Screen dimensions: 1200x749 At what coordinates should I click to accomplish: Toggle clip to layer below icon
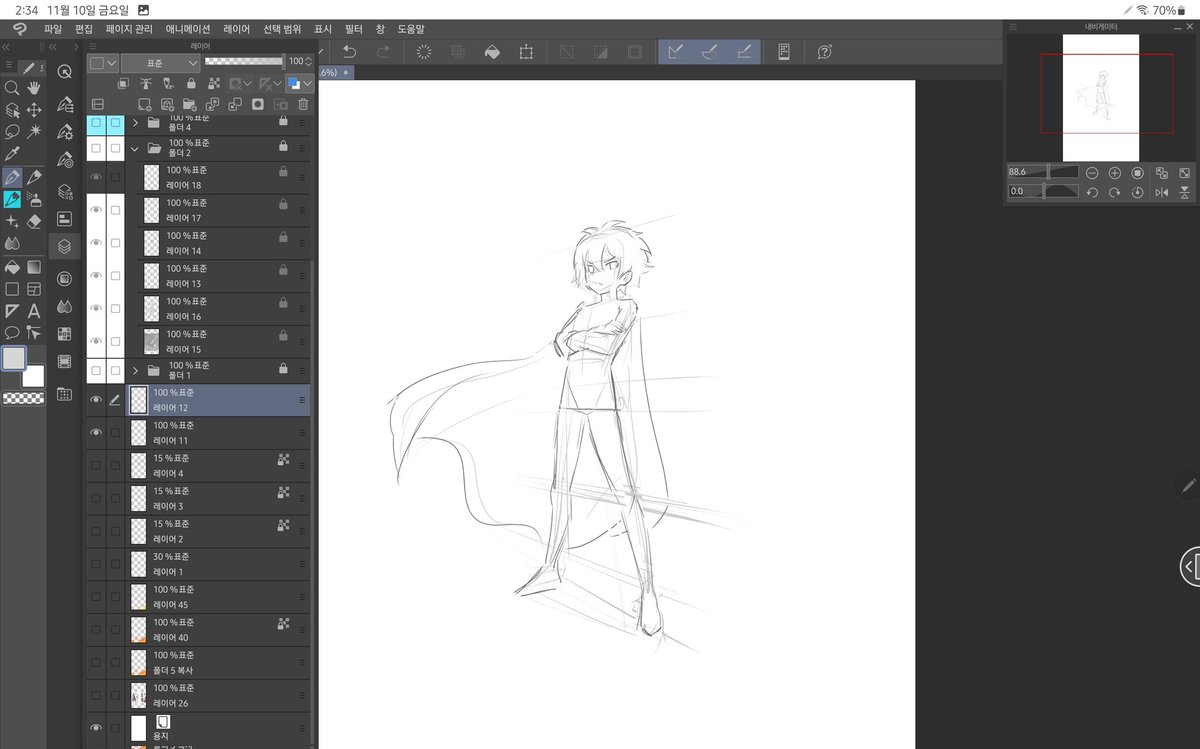coord(124,84)
